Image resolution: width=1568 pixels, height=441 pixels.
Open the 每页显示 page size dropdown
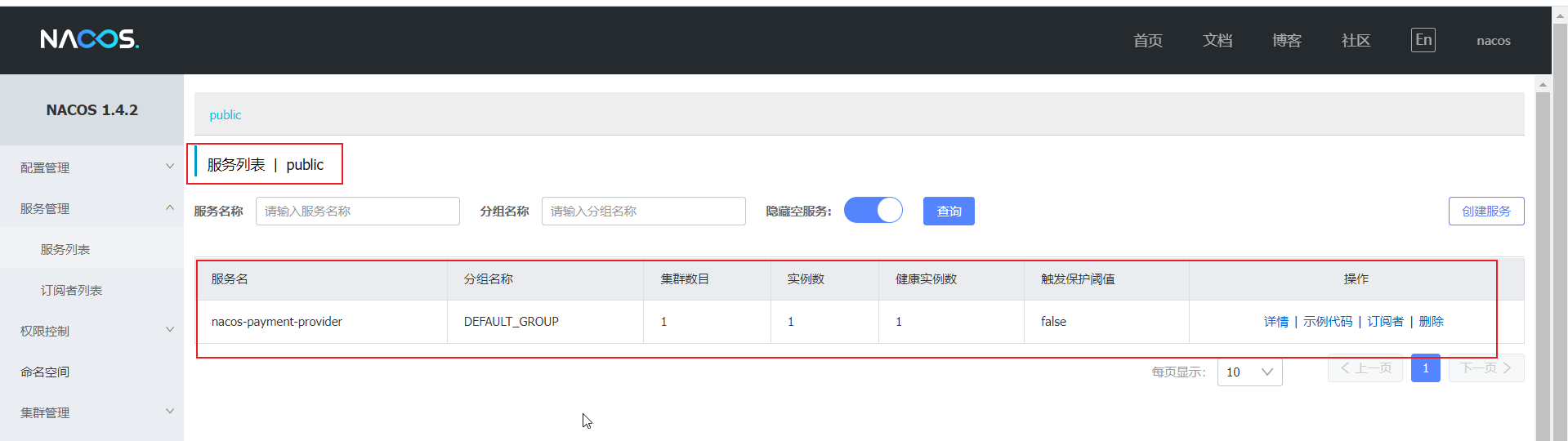coord(1249,372)
